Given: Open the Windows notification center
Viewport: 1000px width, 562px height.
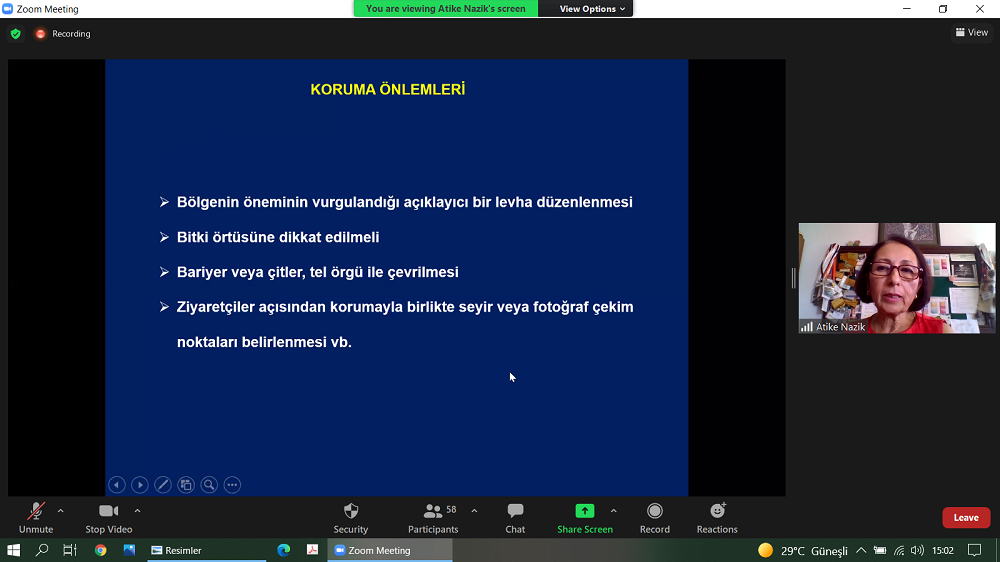Looking at the screenshot, I should click(974, 551).
